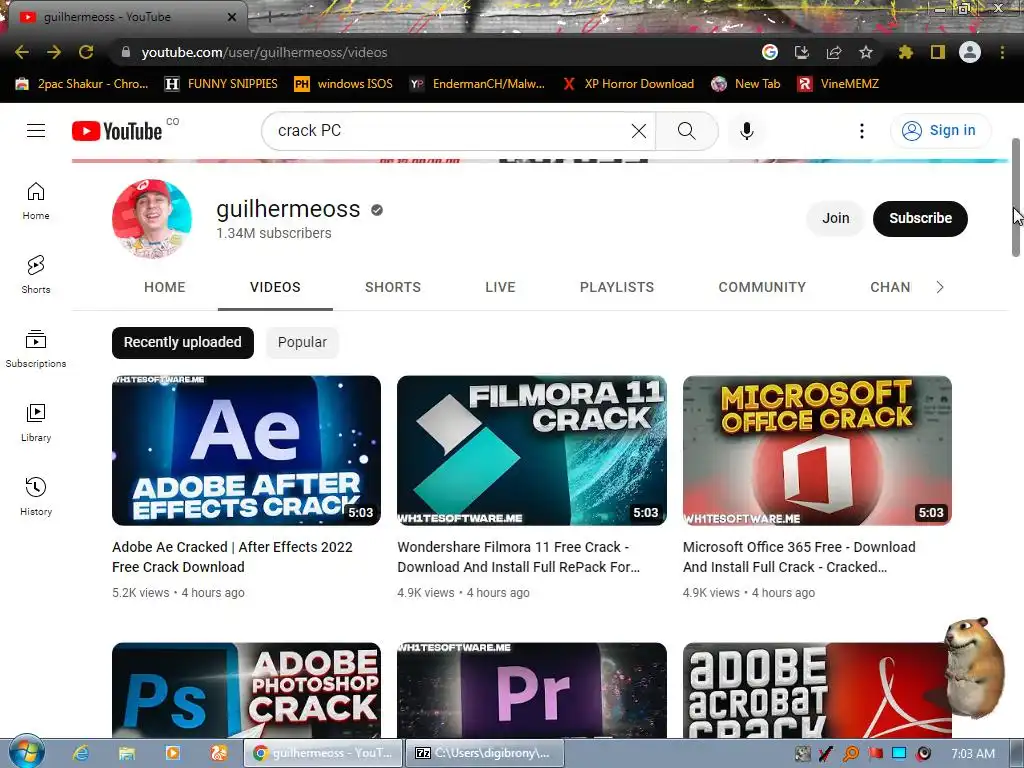Click the browser forward arrow
The width and height of the screenshot is (1024, 768).
tap(54, 52)
